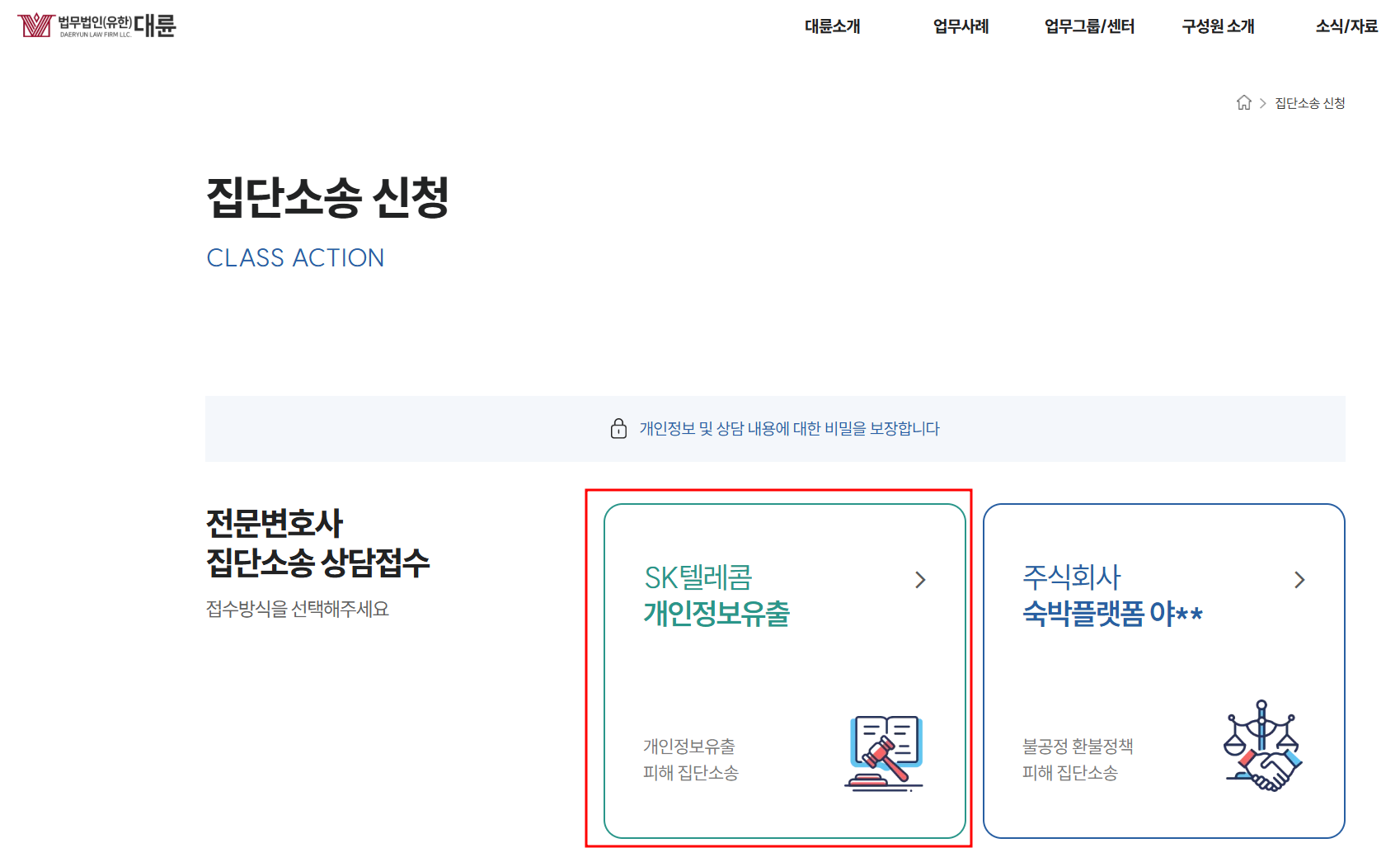Click the 집단소송 신청 breadcrumb link
The image size is (1400, 862).
(1309, 102)
